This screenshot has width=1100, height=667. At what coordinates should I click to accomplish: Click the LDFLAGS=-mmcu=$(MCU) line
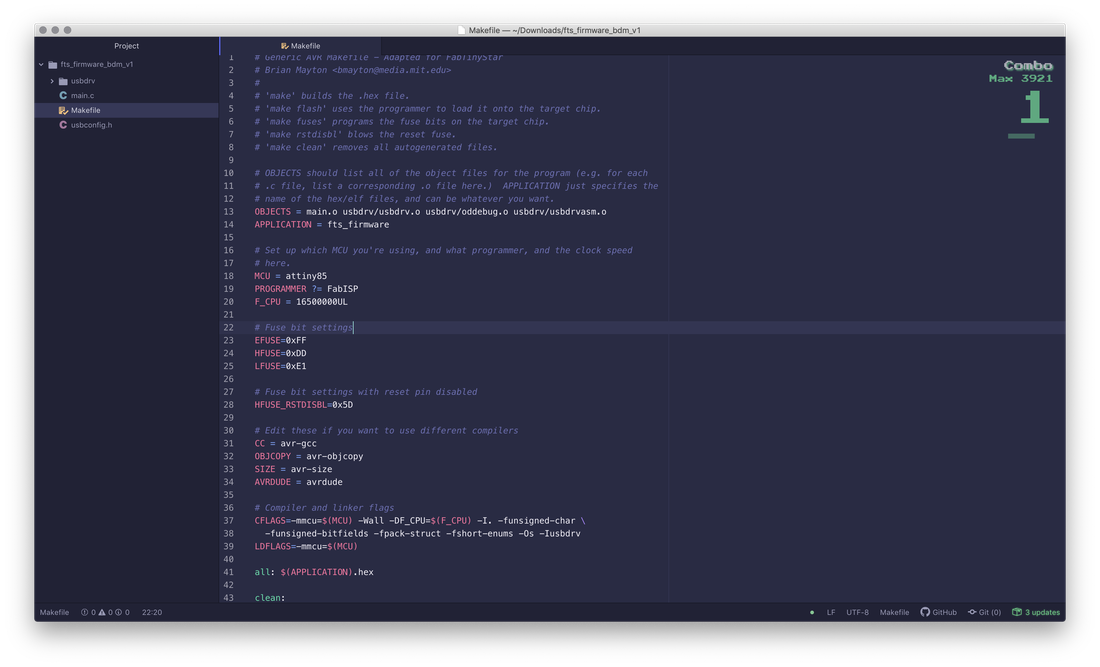[x=306, y=546]
